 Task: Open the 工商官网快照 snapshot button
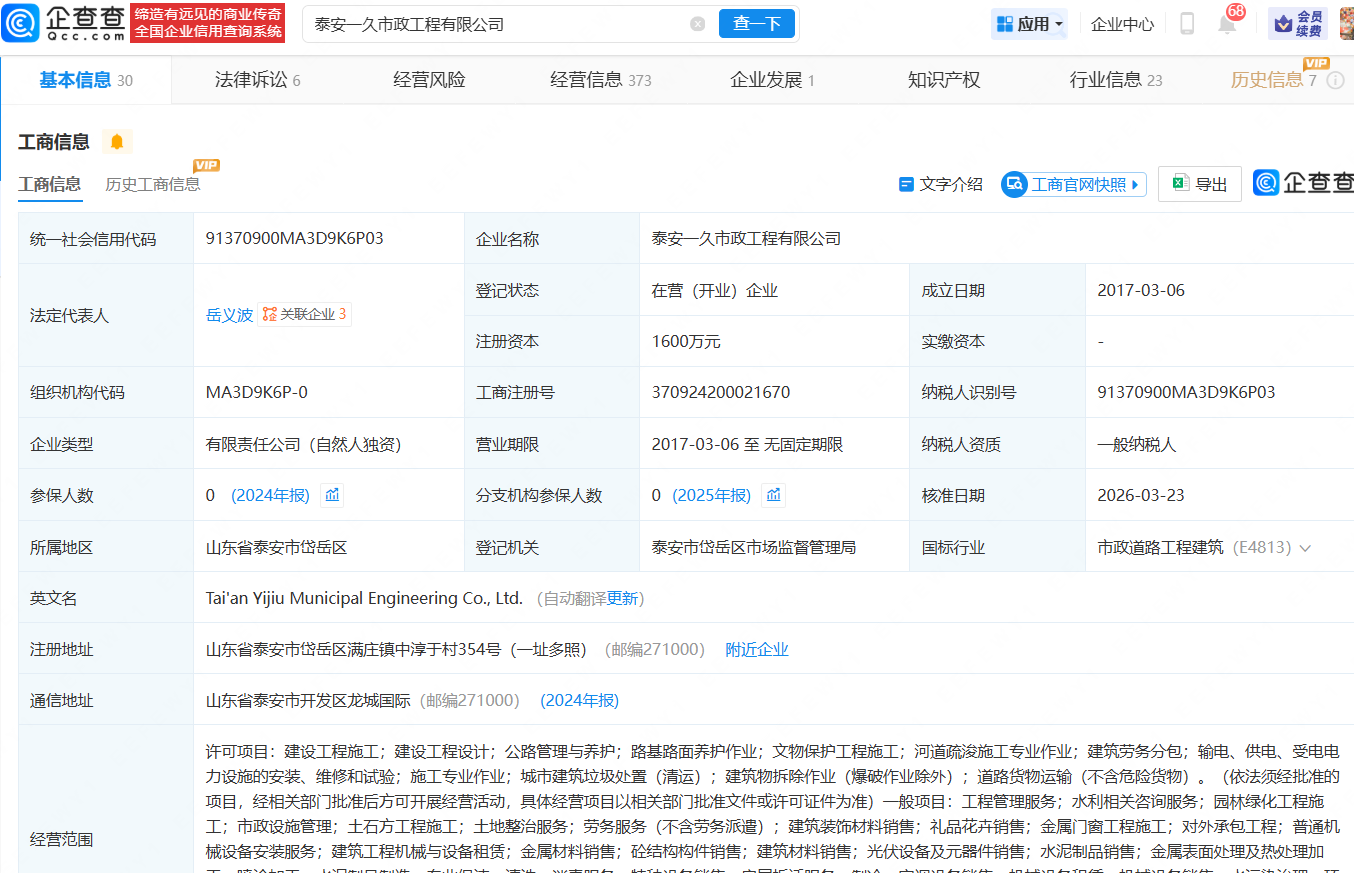click(x=1074, y=184)
